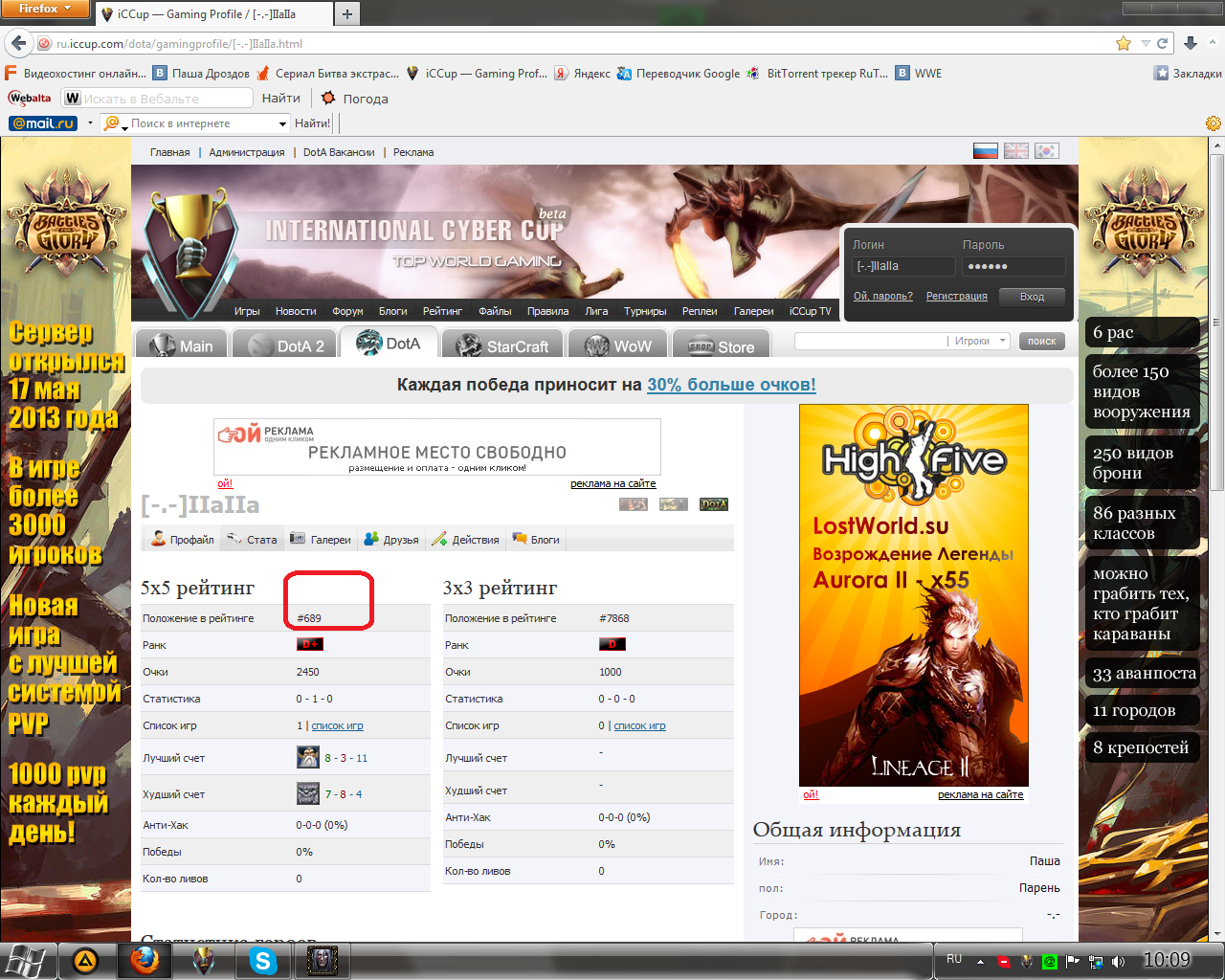Click the Логин input field
This screenshot has width=1225, height=980.
click(x=903, y=266)
